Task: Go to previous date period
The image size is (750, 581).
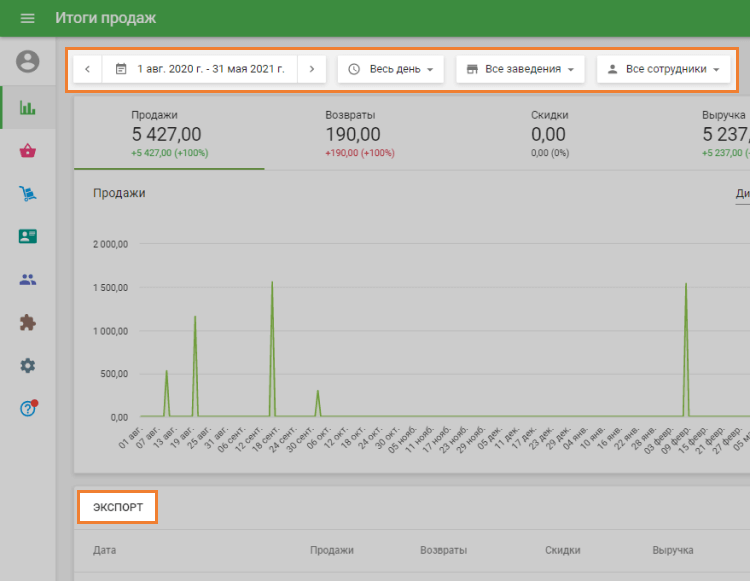Action: coord(87,69)
